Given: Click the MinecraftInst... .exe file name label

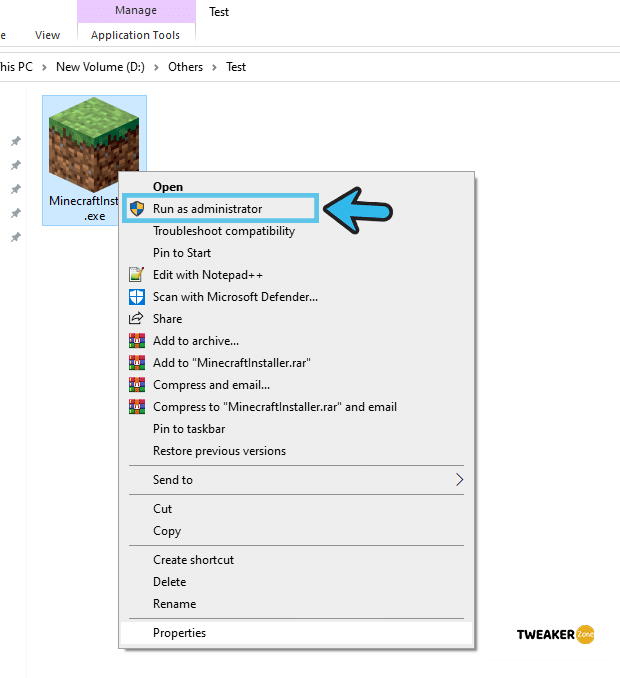Looking at the screenshot, I should 83,208.
